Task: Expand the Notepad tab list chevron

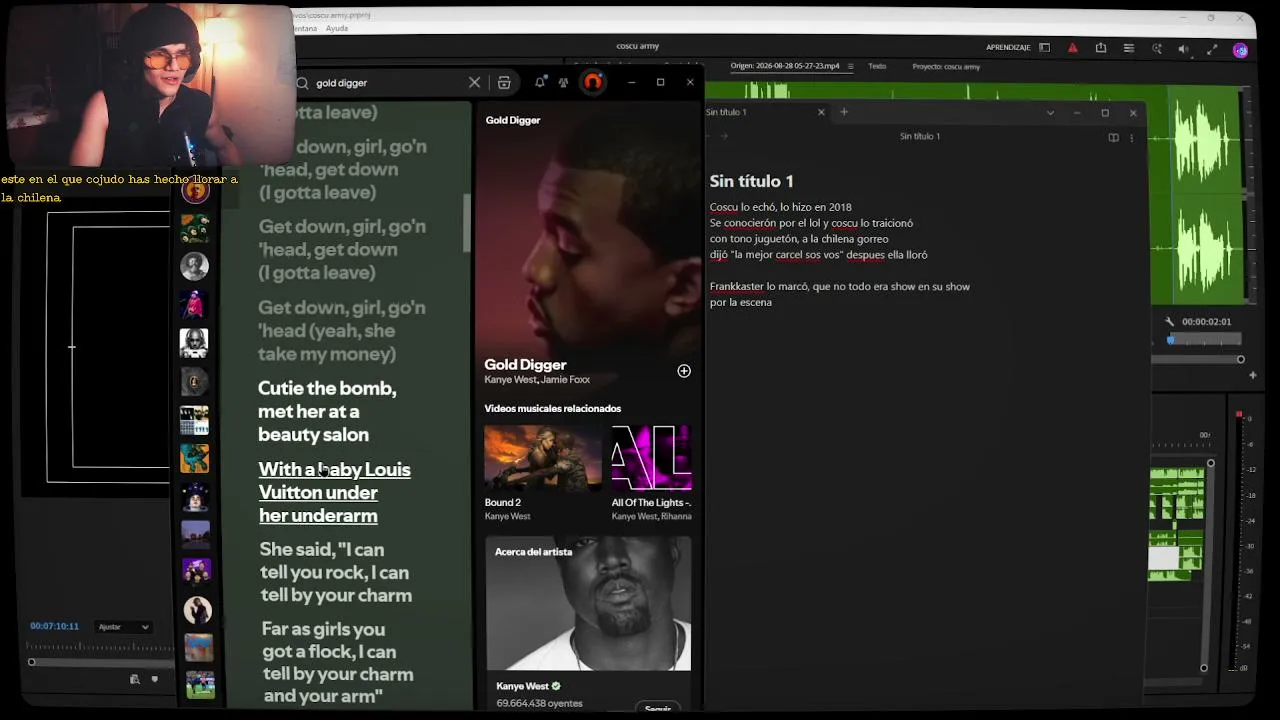Action: tap(1050, 113)
